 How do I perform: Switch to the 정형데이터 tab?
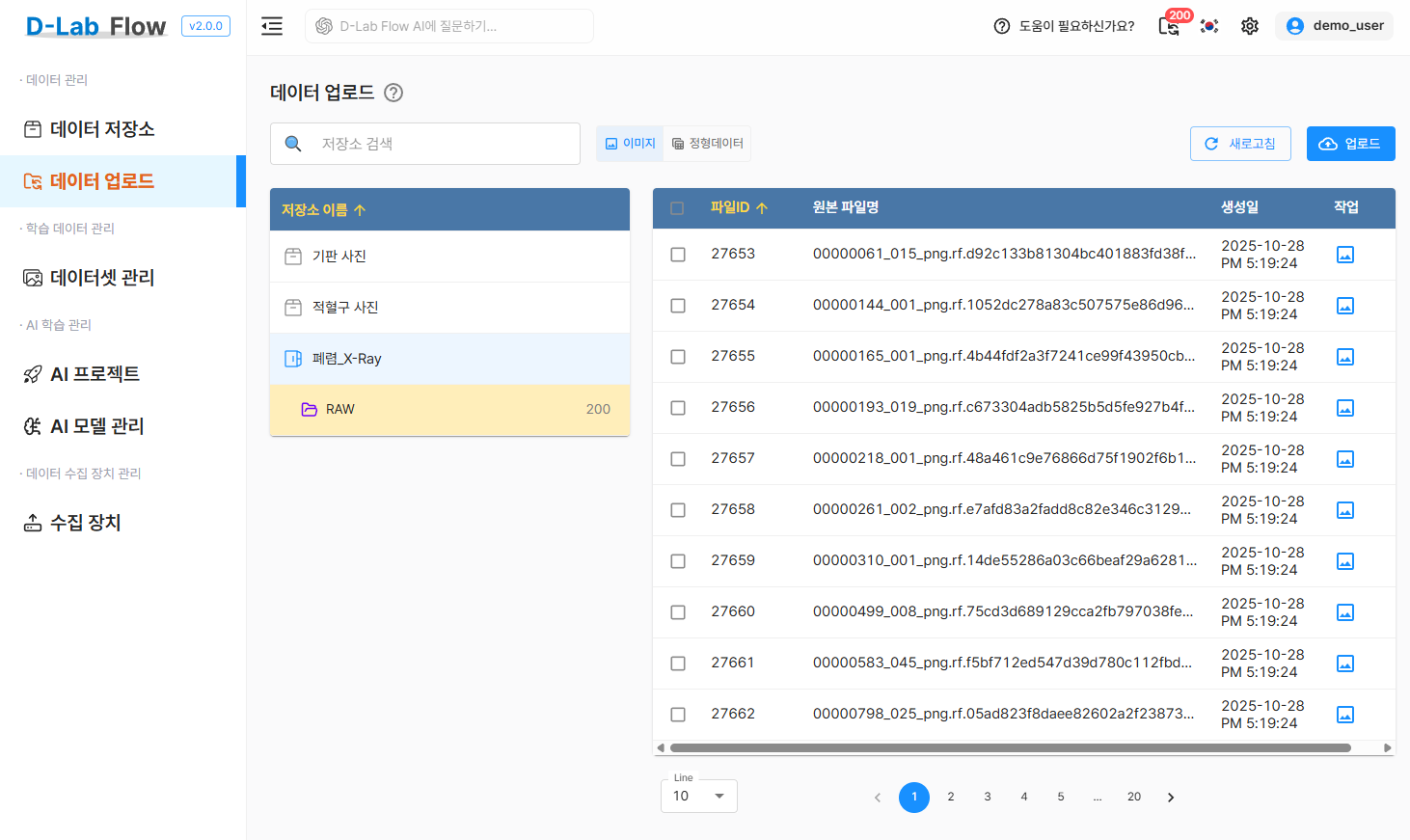click(709, 143)
